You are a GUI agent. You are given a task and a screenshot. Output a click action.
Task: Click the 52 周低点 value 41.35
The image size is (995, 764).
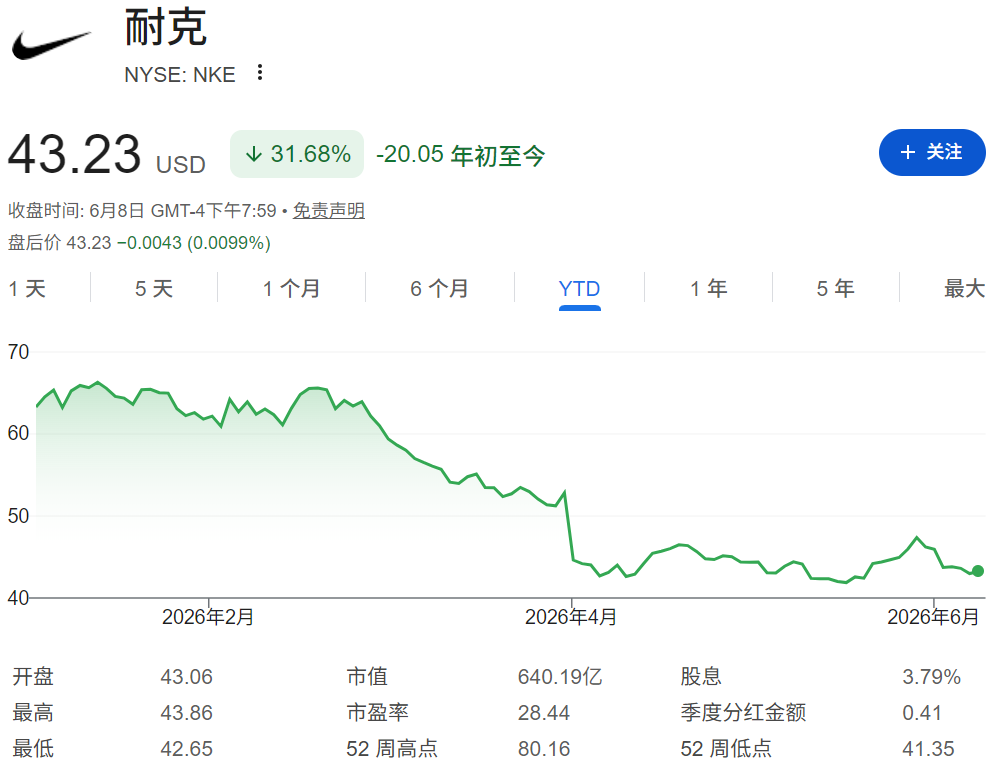928,749
